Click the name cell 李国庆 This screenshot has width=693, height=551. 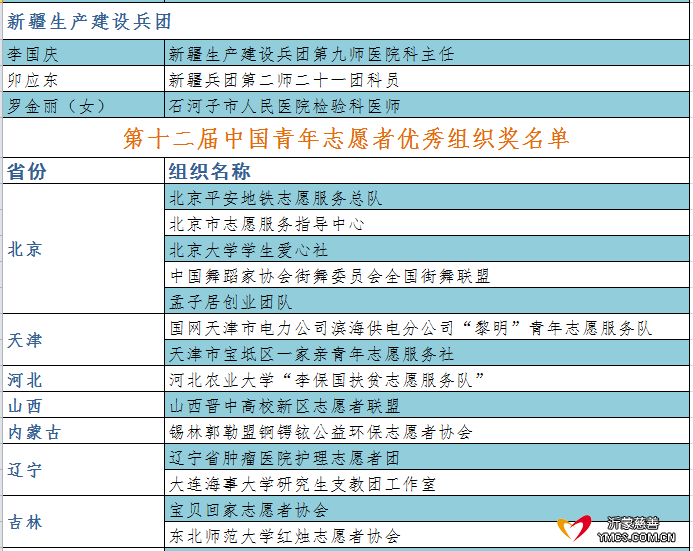coord(84,53)
